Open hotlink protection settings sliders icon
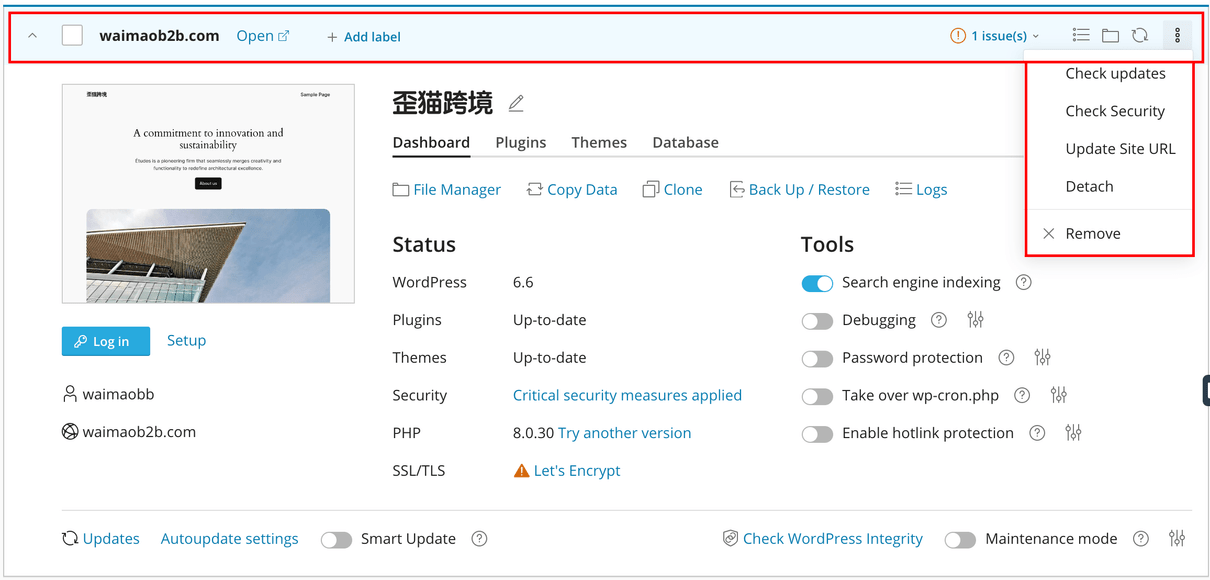Image resolution: width=1210 pixels, height=580 pixels. click(1073, 432)
